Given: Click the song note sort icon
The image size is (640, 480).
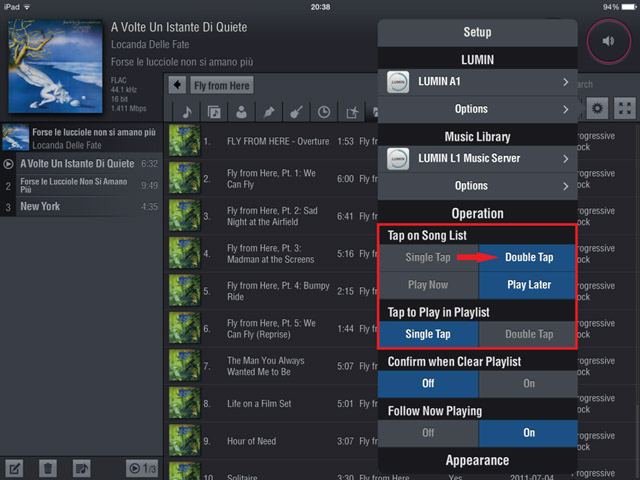Looking at the screenshot, I should (187, 111).
